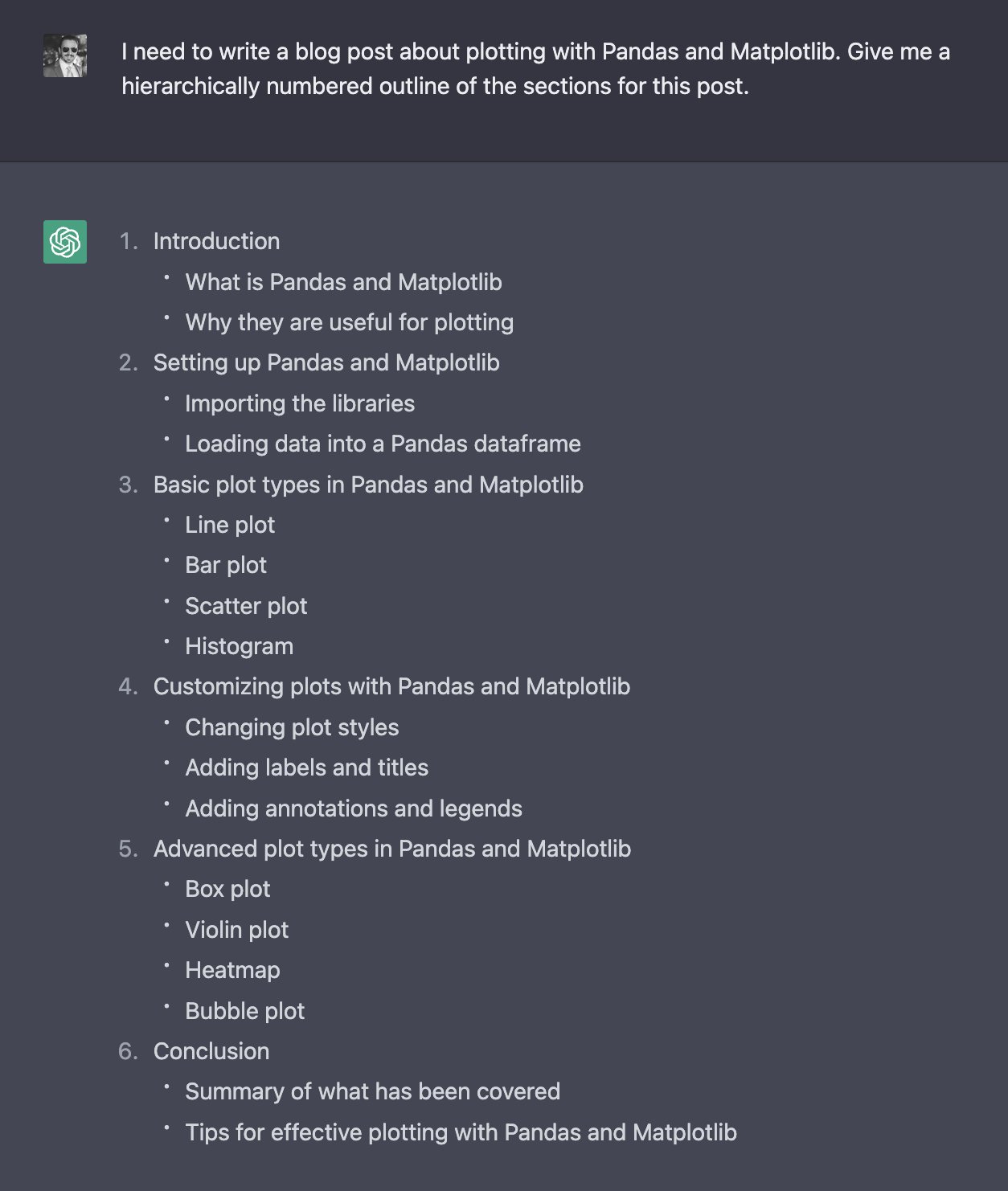Click the 'Importing the libraries' bullet

click(300, 403)
